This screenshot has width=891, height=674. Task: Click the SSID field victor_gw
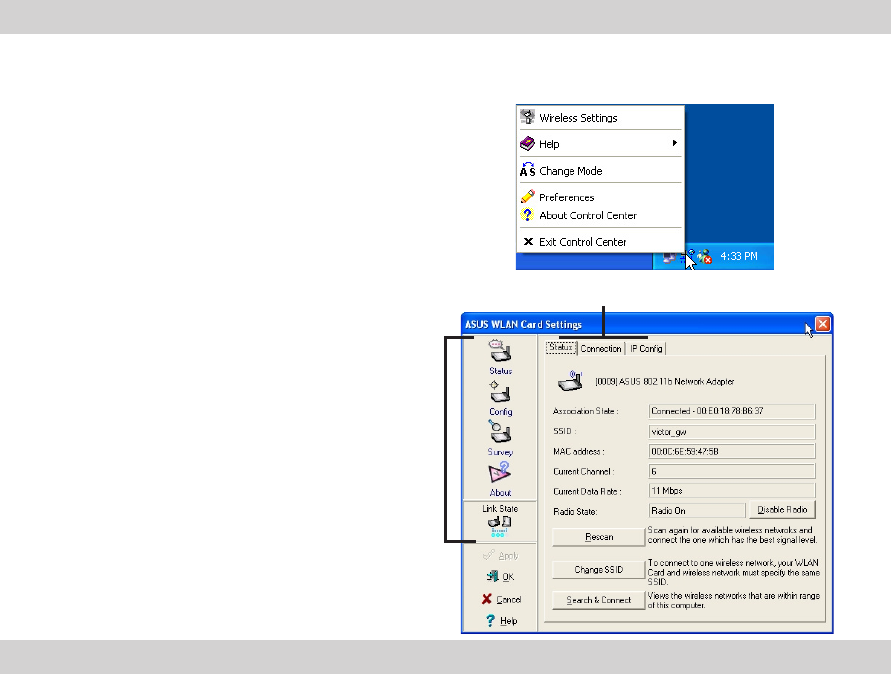(732, 431)
